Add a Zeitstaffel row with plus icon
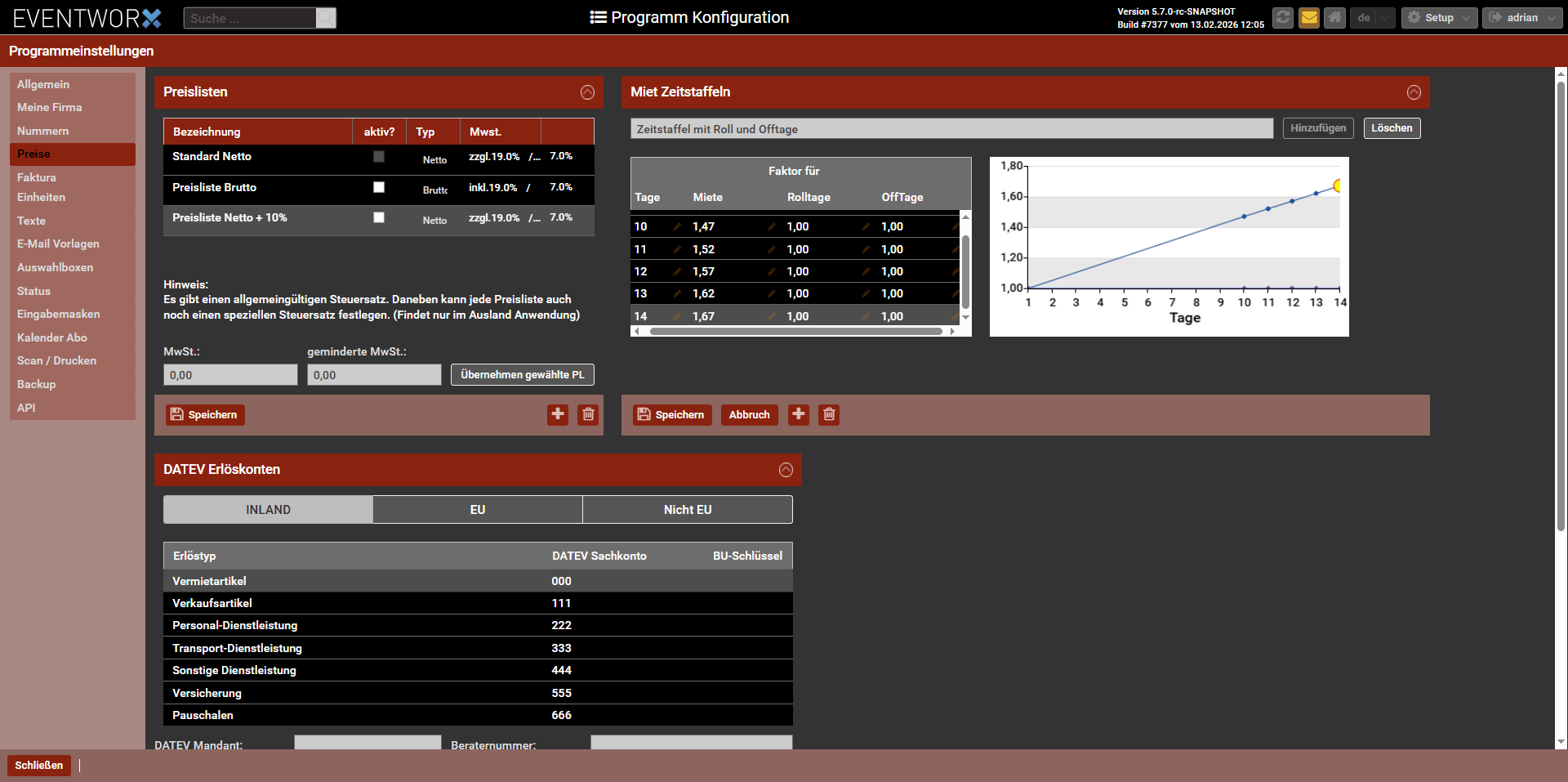 [799, 414]
